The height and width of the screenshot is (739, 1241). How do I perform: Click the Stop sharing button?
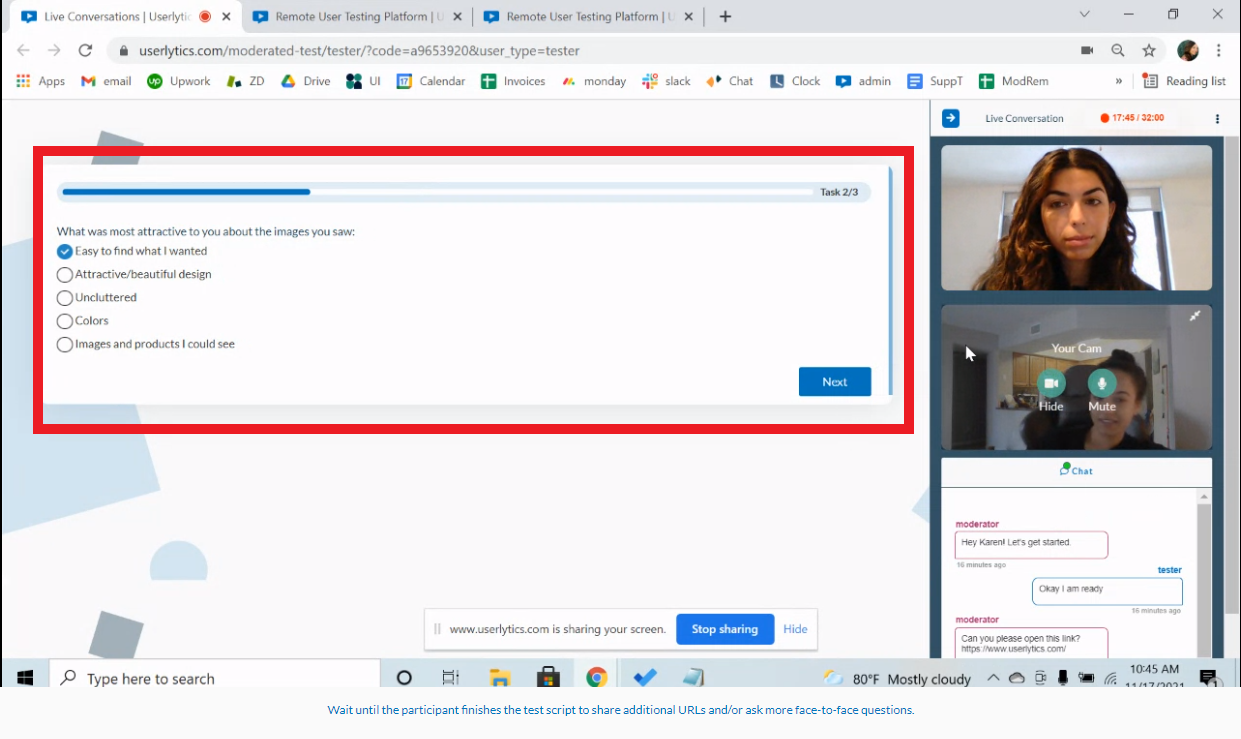tap(725, 629)
